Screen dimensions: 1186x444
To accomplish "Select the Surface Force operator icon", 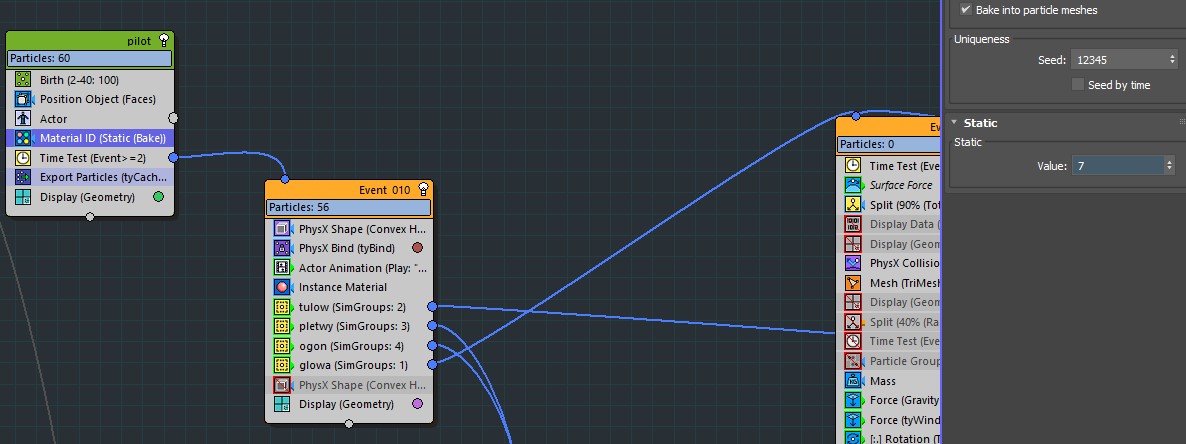I will coord(853,185).
